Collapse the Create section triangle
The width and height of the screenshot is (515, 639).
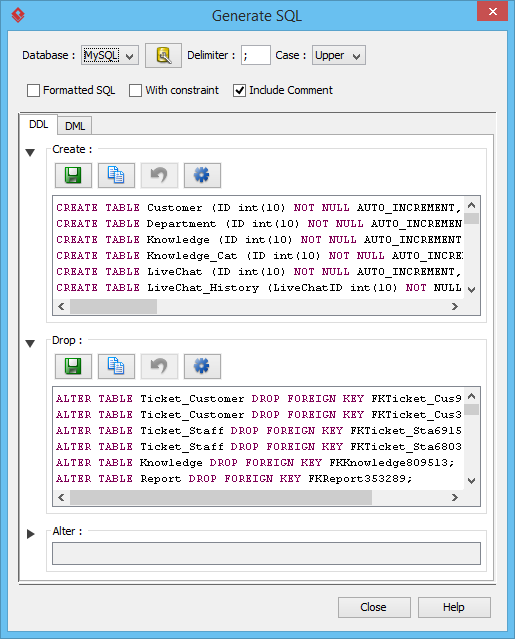point(30,152)
